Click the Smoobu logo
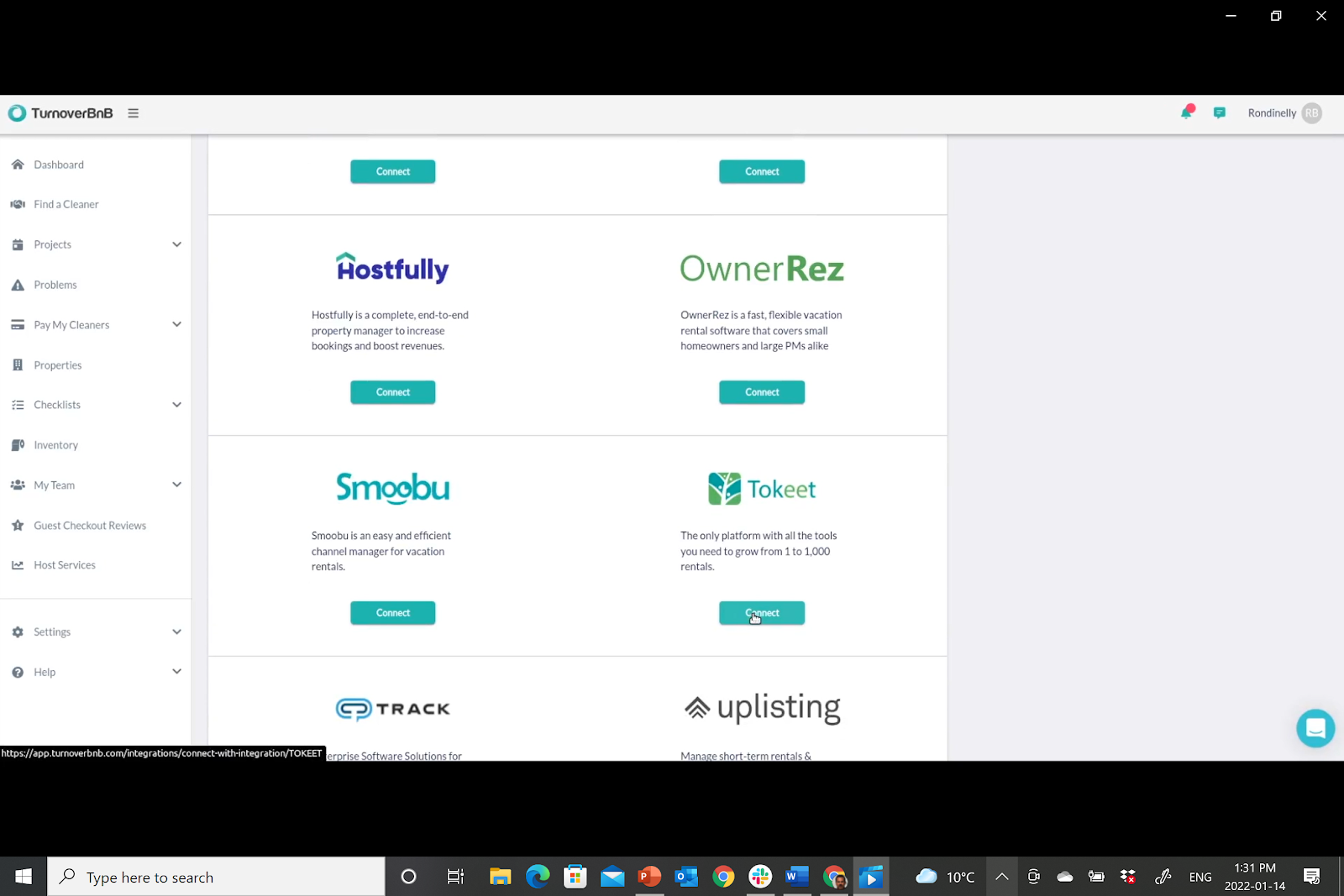The width and height of the screenshot is (1344, 896). [x=392, y=488]
